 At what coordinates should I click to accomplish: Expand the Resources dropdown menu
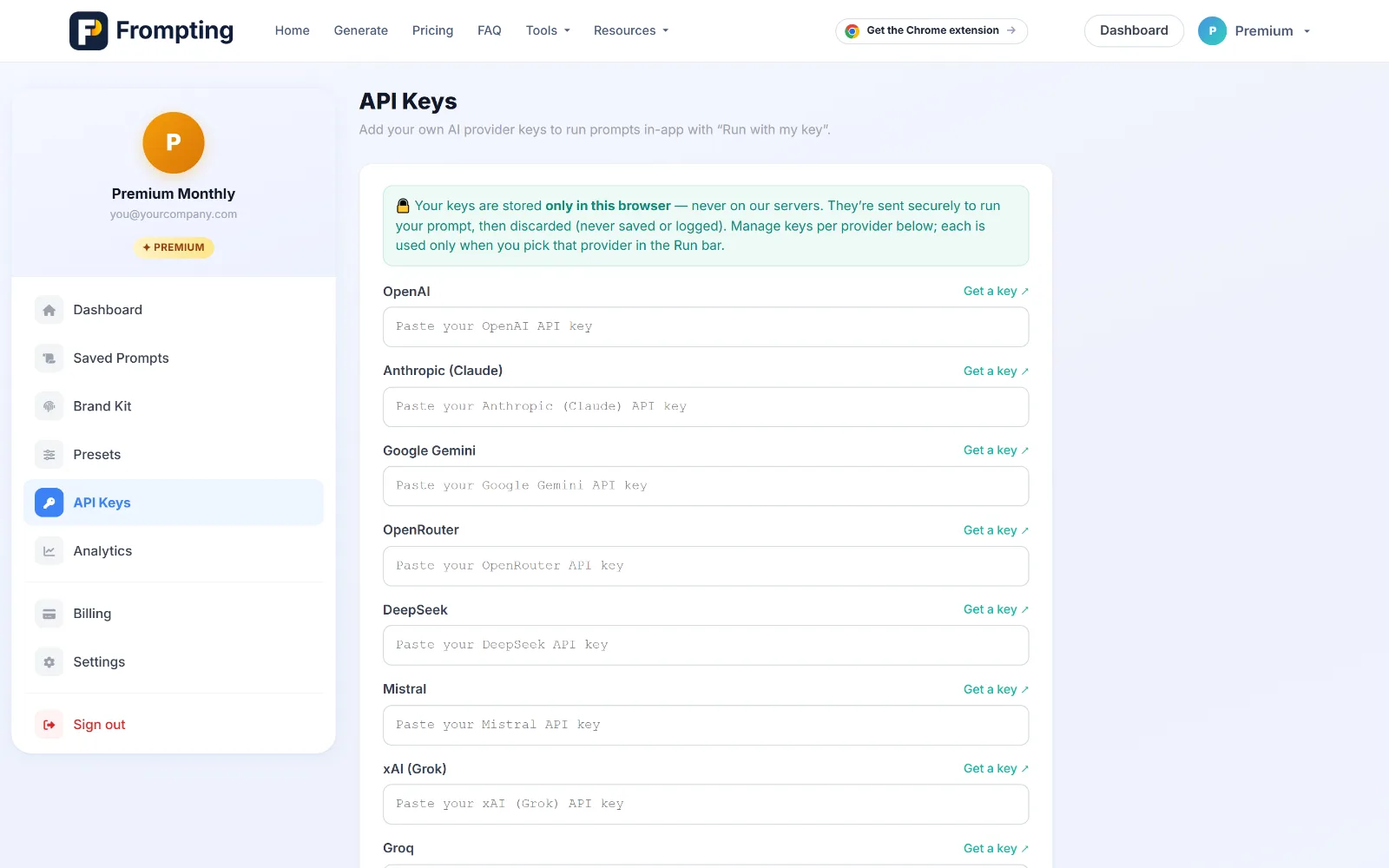[x=631, y=30]
